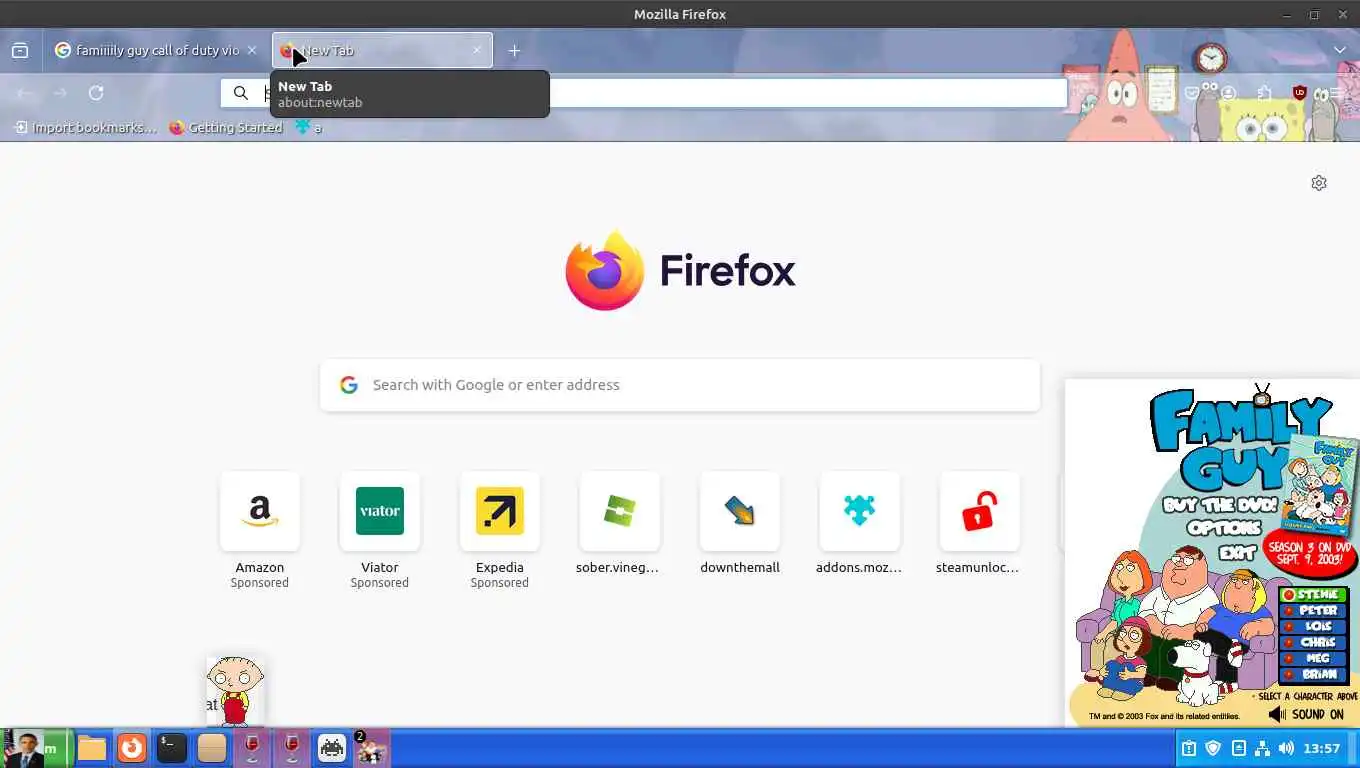Open the uBlock Origin shield icon
The image size is (1360, 768).
point(1300,93)
